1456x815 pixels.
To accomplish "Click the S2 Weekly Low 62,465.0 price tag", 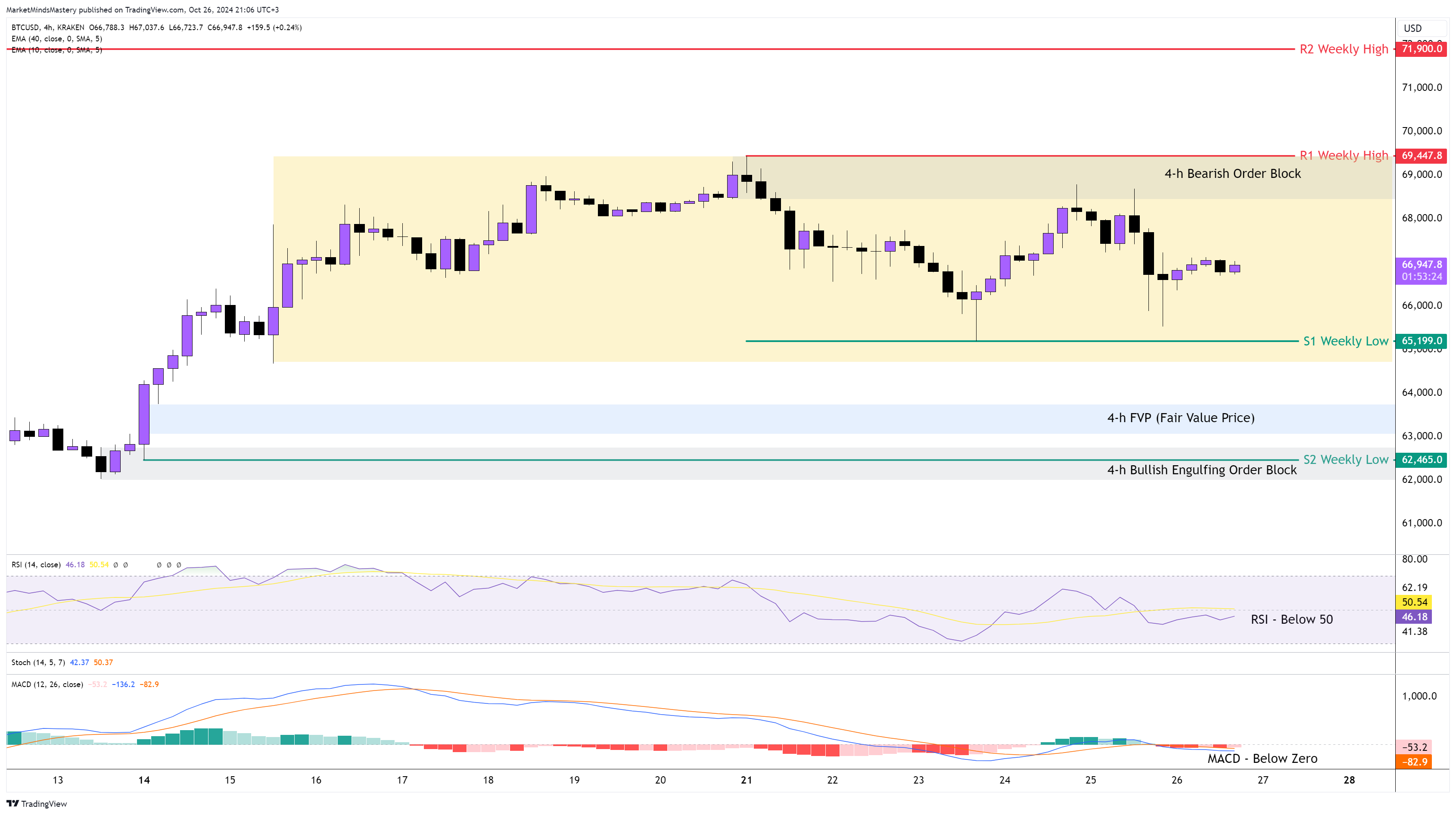I will 1422,460.
